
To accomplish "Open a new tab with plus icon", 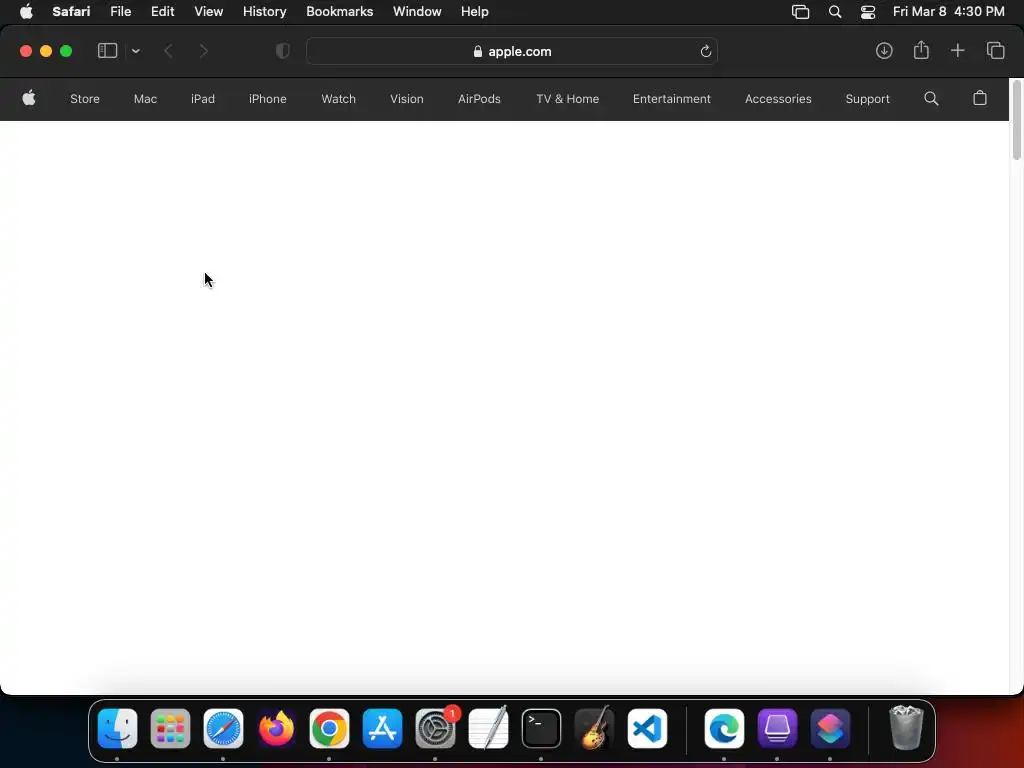I will click(x=957, y=51).
